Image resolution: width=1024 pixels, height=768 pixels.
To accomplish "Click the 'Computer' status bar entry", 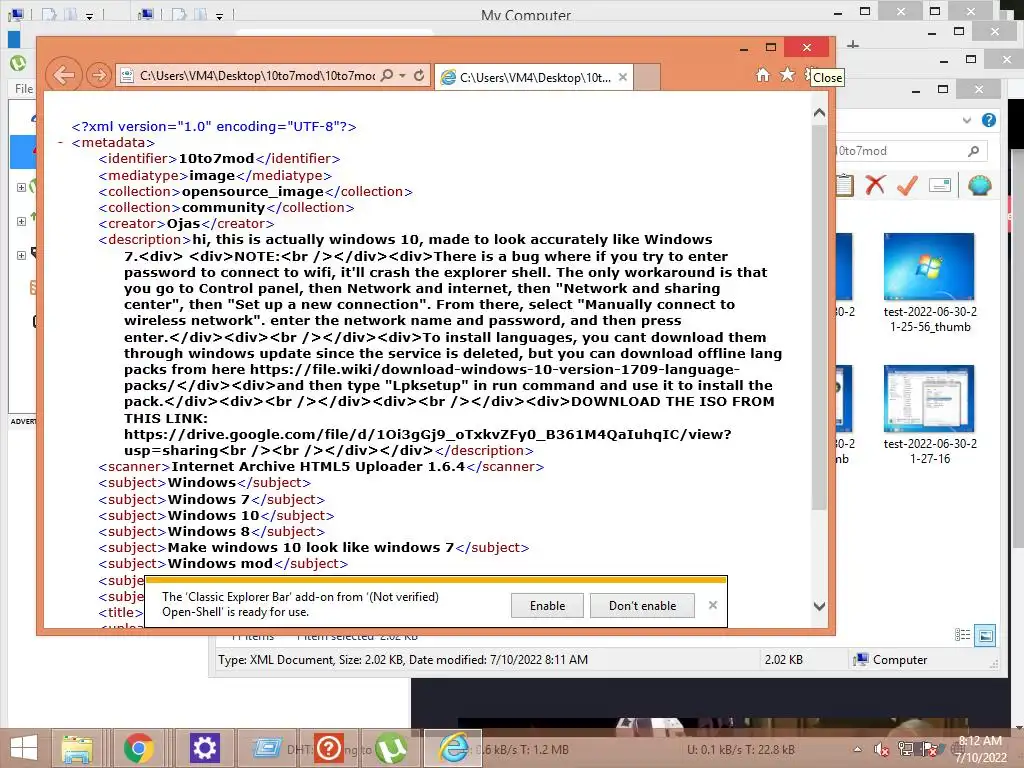I will [889, 660].
